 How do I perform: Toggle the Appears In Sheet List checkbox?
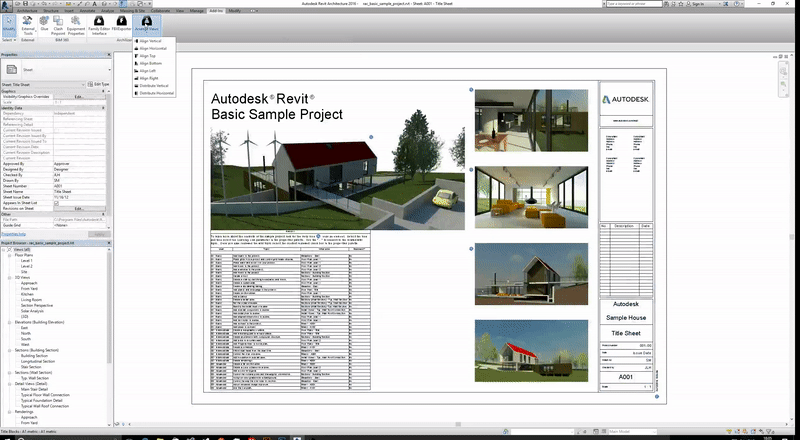click(56, 203)
